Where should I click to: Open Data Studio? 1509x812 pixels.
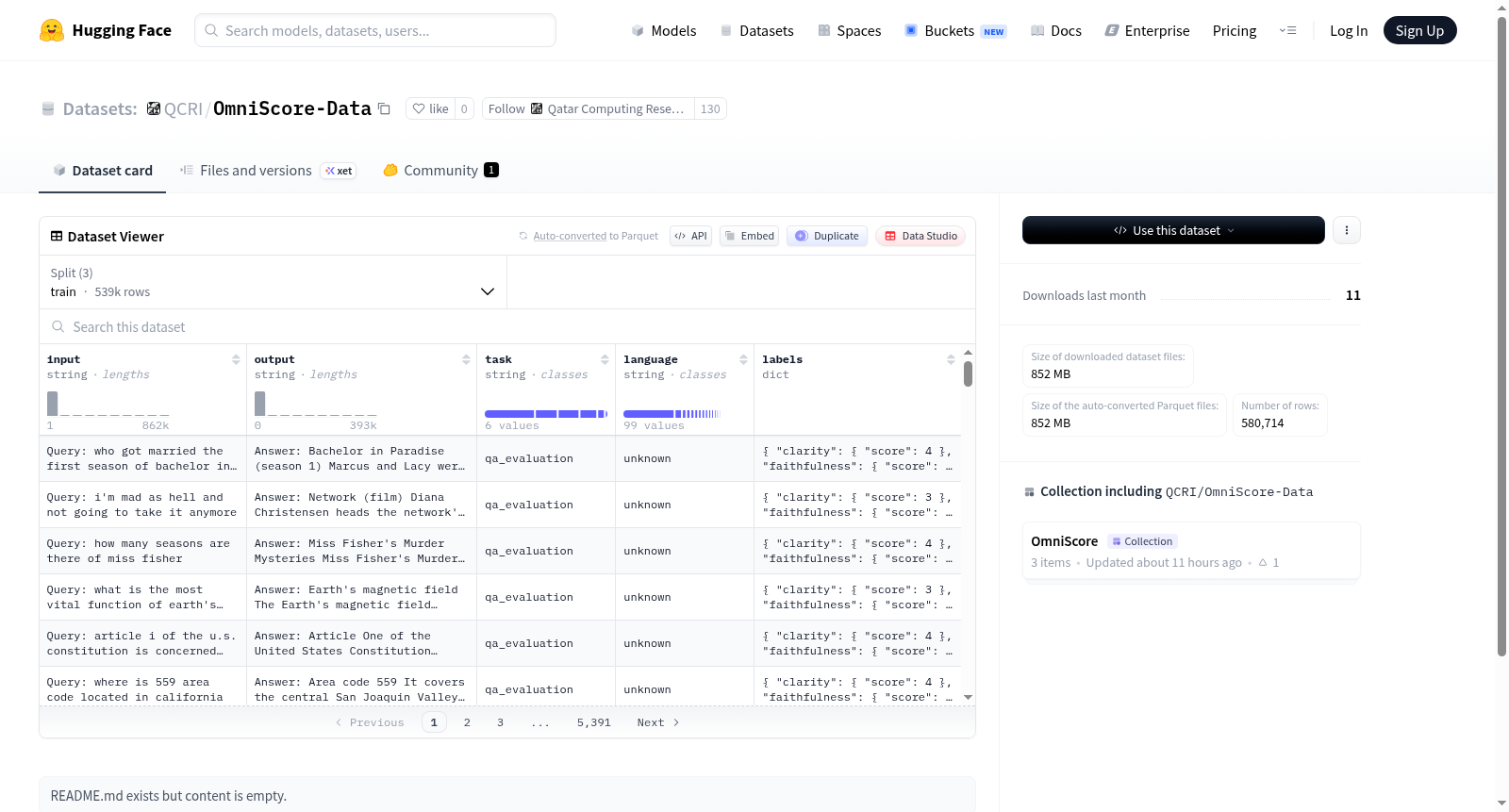click(x=920, y=236)
